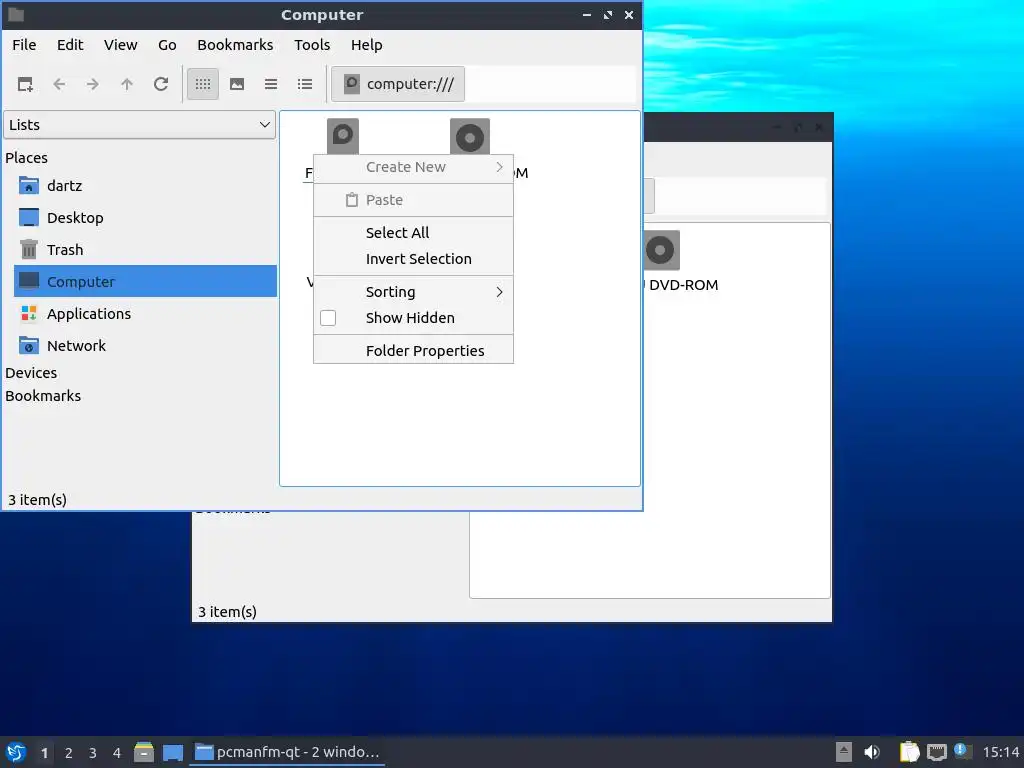The image size is (1024, 768).
Task: Open the Tools menu
Action: [312, 45]
